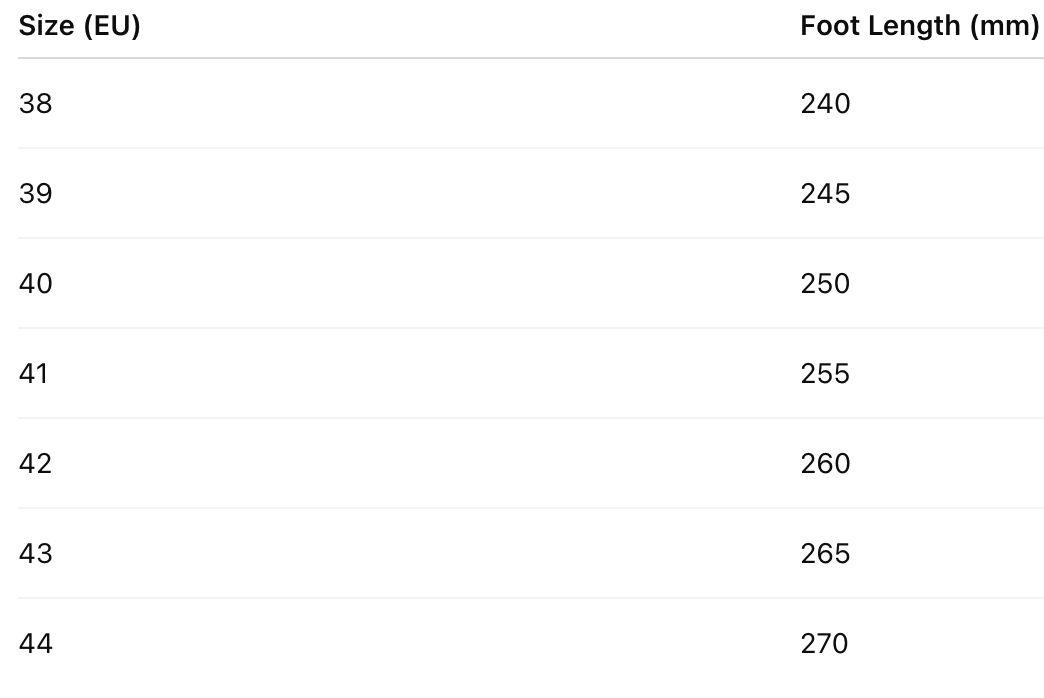Click the header divider line under column titles
Screen dimensions: 1044x698
[x=522, y=58]
